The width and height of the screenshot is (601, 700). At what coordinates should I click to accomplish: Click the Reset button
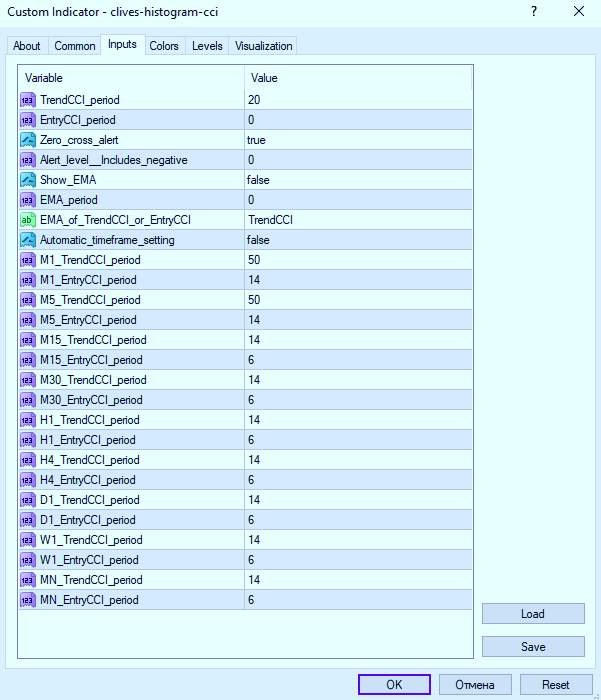click(555, 685)
